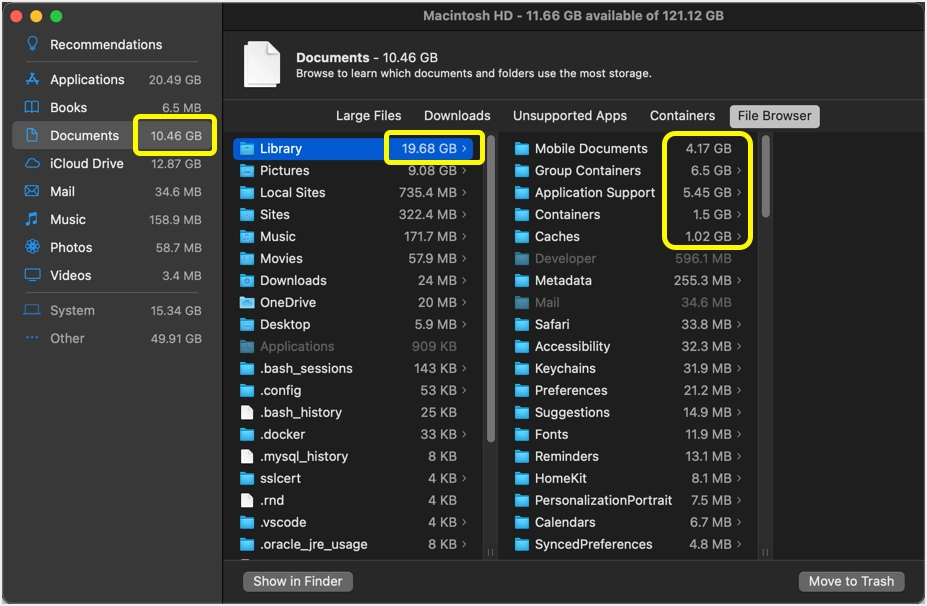Click the Movies folder icon
This screenshot has width=927, height=606.
click(247, 258)
